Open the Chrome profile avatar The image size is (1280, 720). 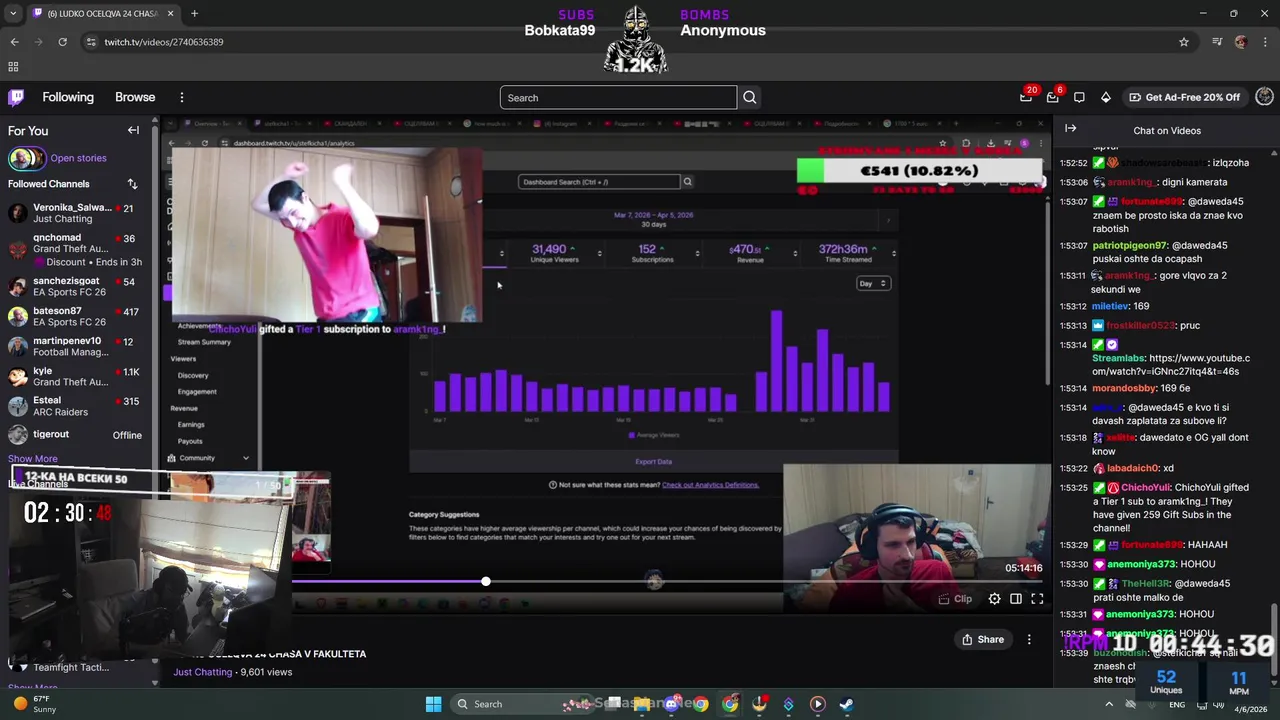pos(1241,42)
